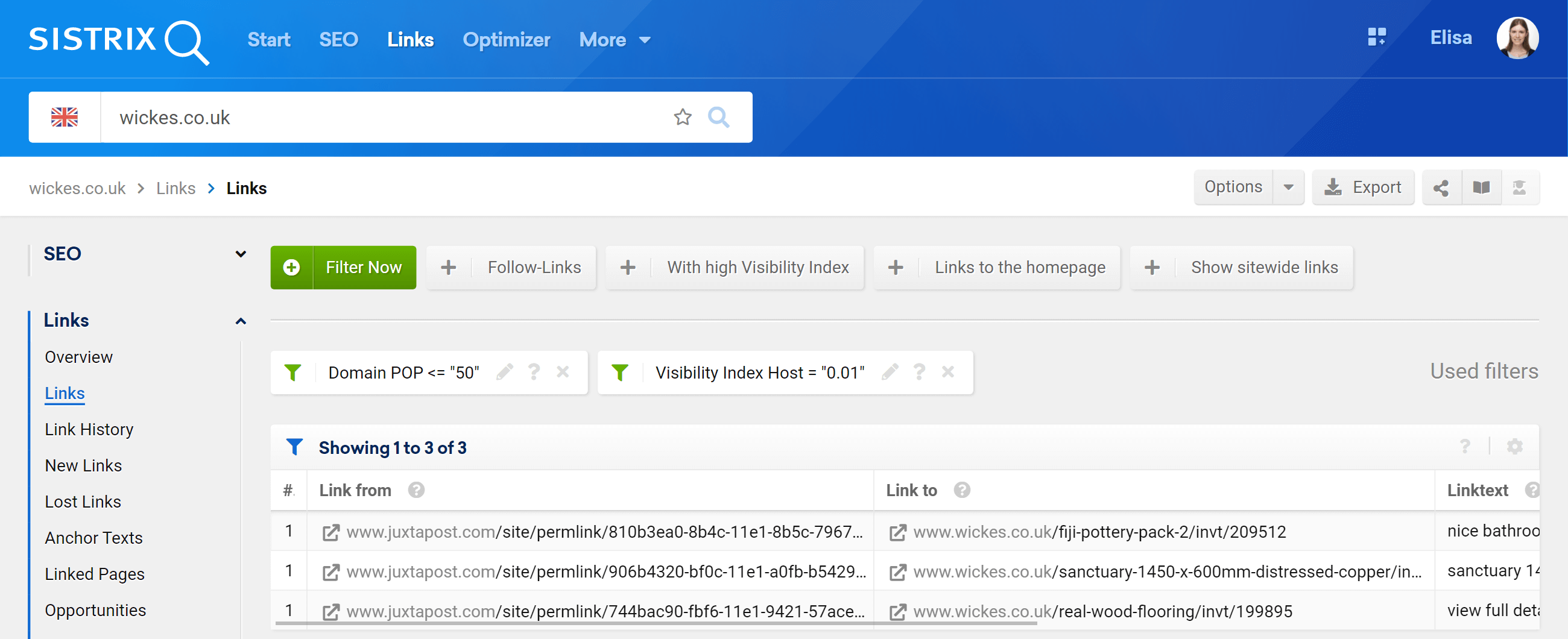Image resolution: width=1568 pixels, height=639 pixels.
Task: Remove the Domain POP filter
Action: coord(563,372)
